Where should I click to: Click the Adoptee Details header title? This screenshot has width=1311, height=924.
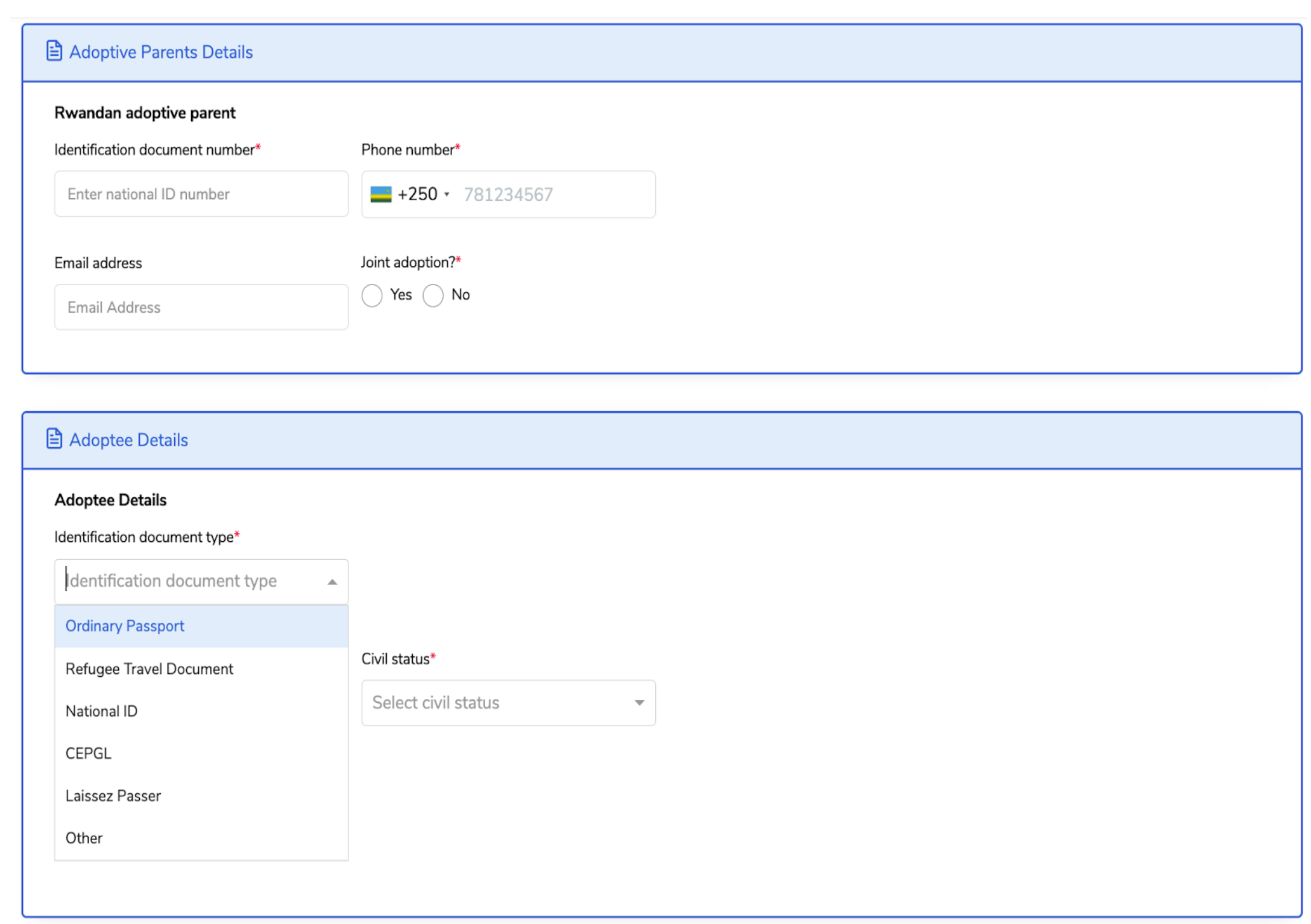coord(129,440)
